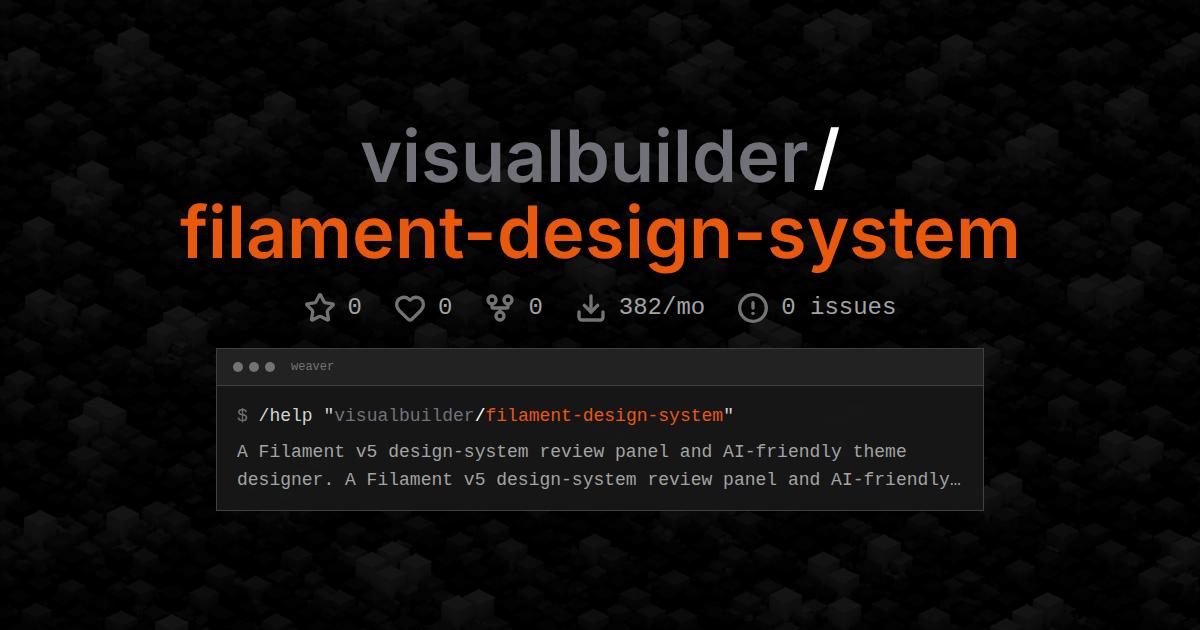Viewport: 1200px width, 630px height.
Task: Click the issues exclamation circle icon
Action: coord(753,308)
